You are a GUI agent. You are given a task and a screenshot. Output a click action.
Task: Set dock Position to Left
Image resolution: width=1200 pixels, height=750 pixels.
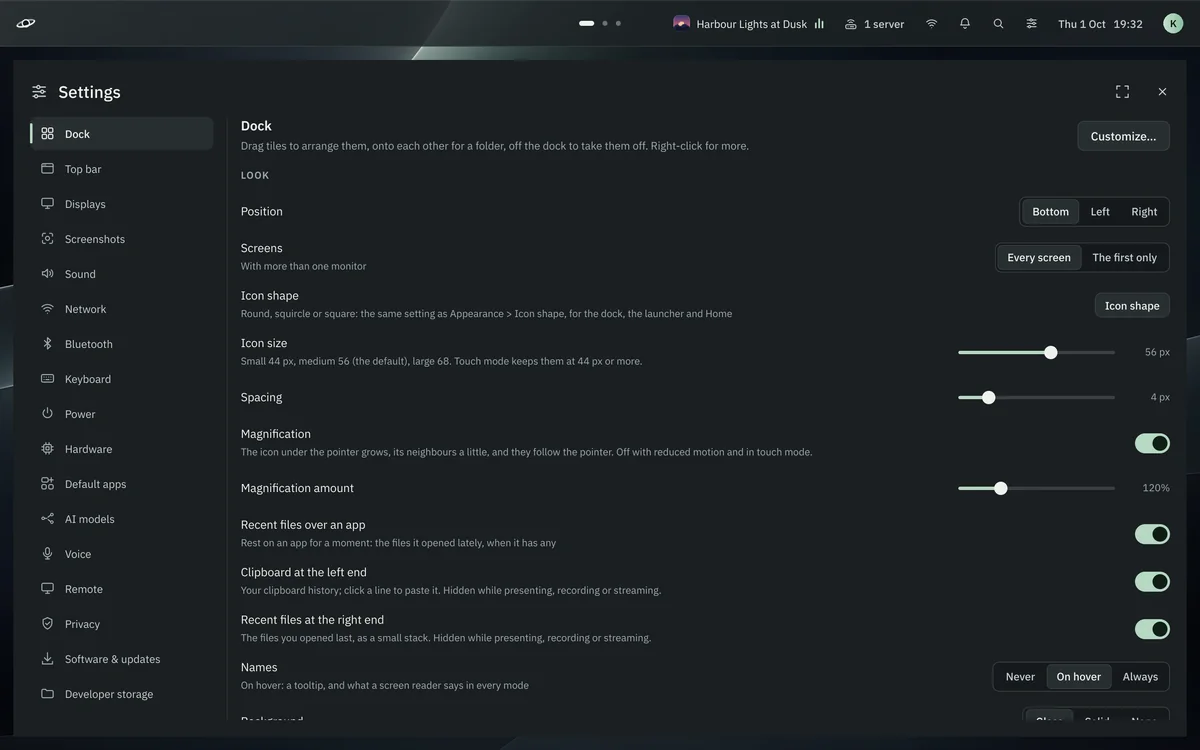tap(1100, 212)
